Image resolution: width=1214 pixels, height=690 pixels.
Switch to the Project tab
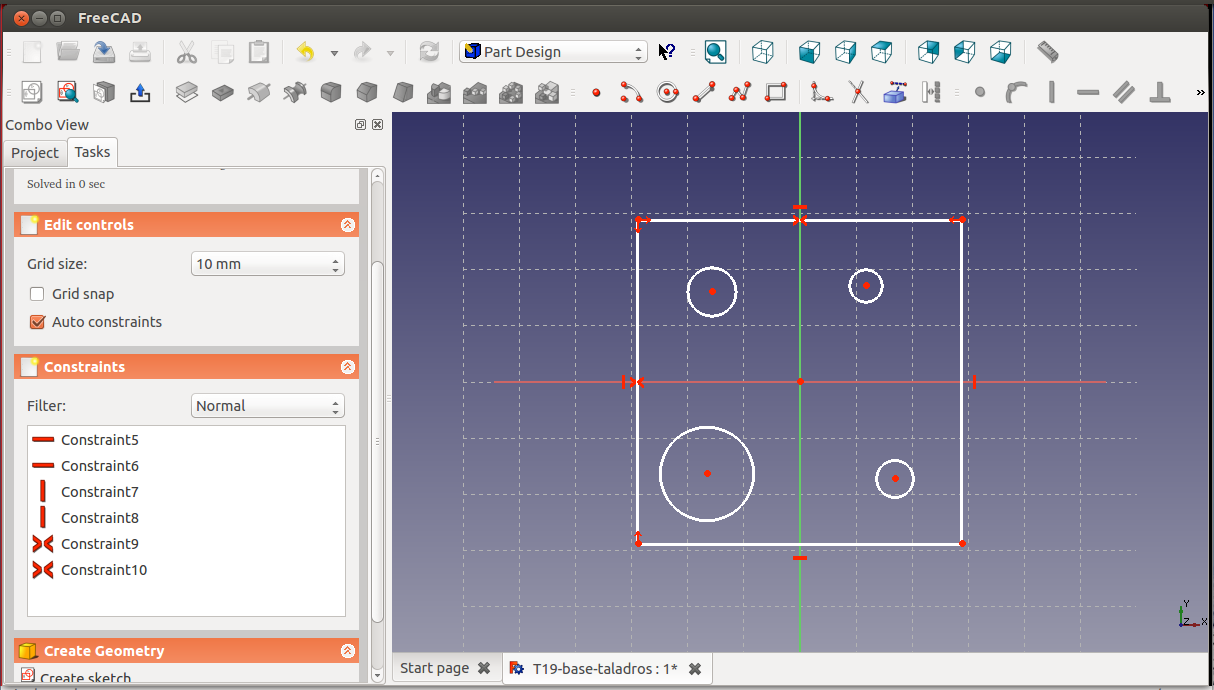(x=35, y=152)
